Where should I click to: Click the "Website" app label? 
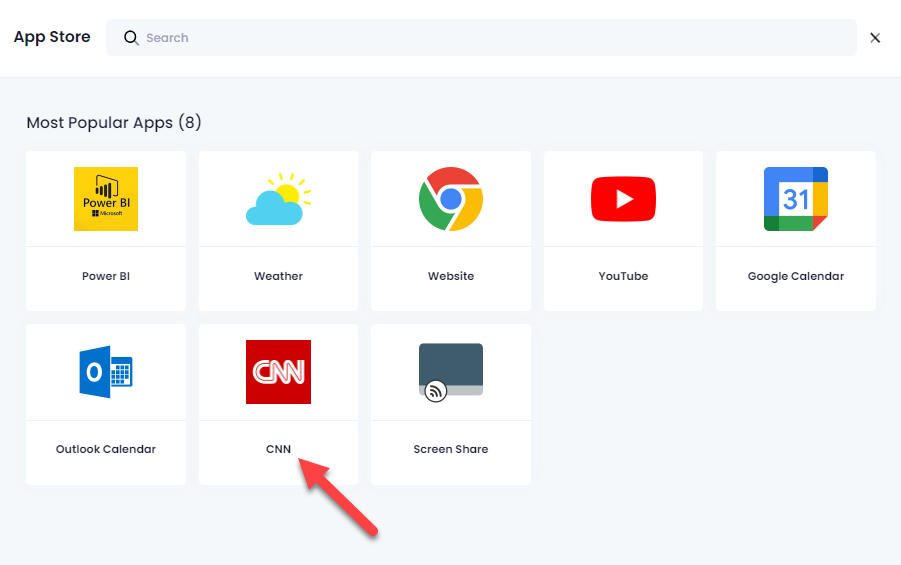[x=451, y=276]
